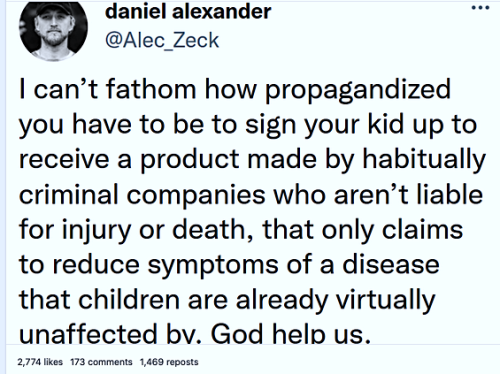Open the three-dot more options menu
The width and height of the screenshot is (500, 374).
point(480,8)
